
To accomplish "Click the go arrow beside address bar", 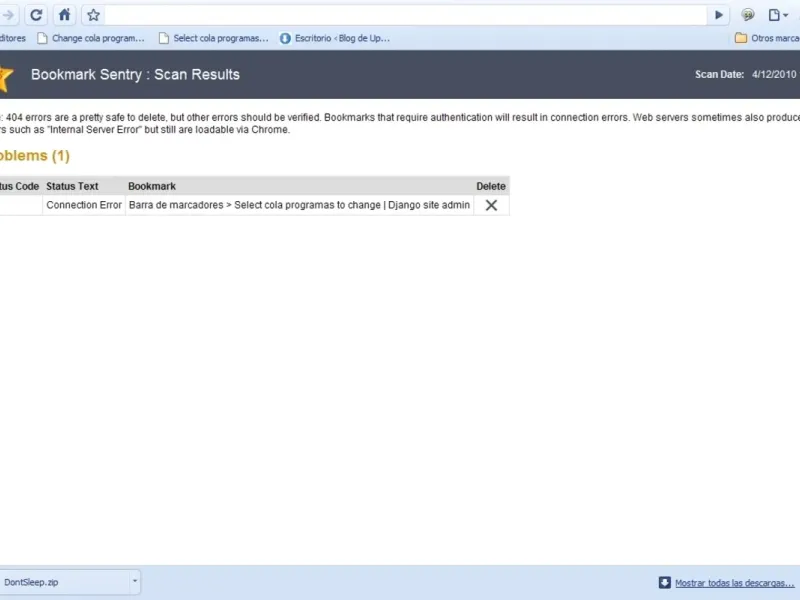I will click(x=718, y=15).
